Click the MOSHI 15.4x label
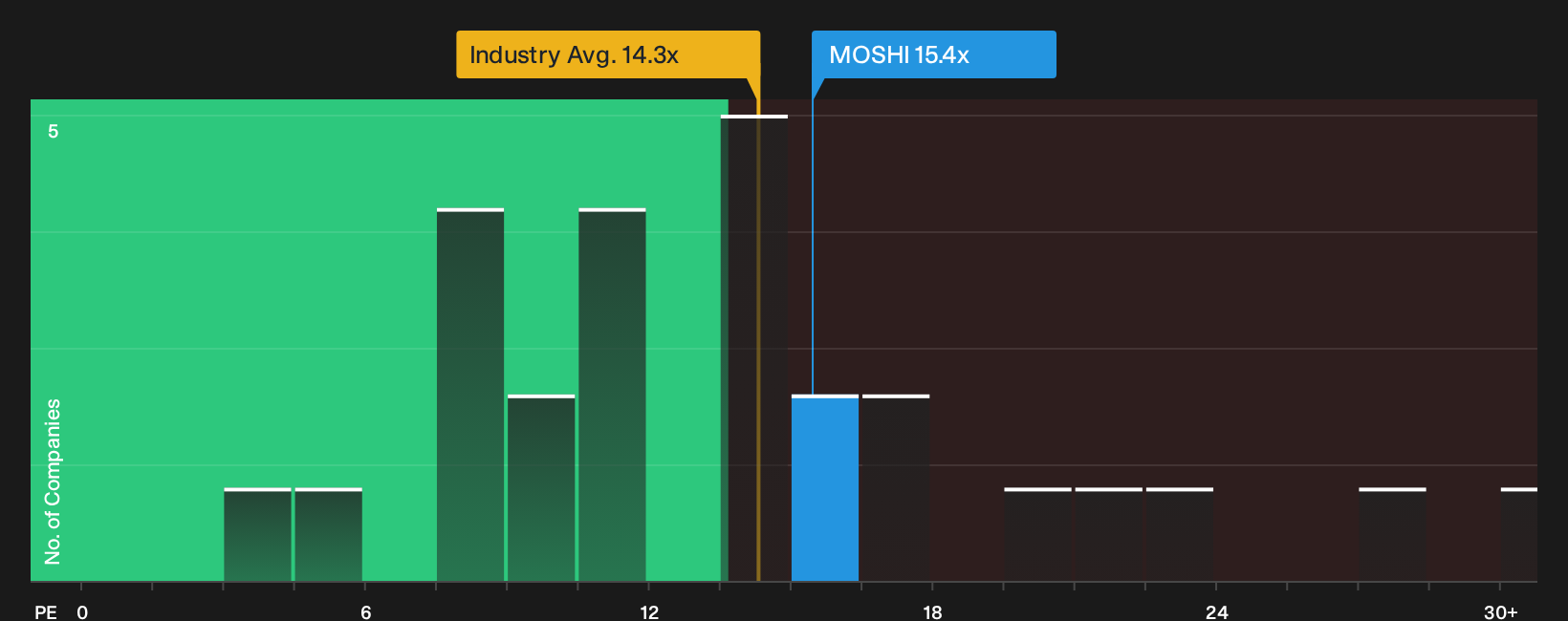 pyautogui.click(x=934, y=54)
